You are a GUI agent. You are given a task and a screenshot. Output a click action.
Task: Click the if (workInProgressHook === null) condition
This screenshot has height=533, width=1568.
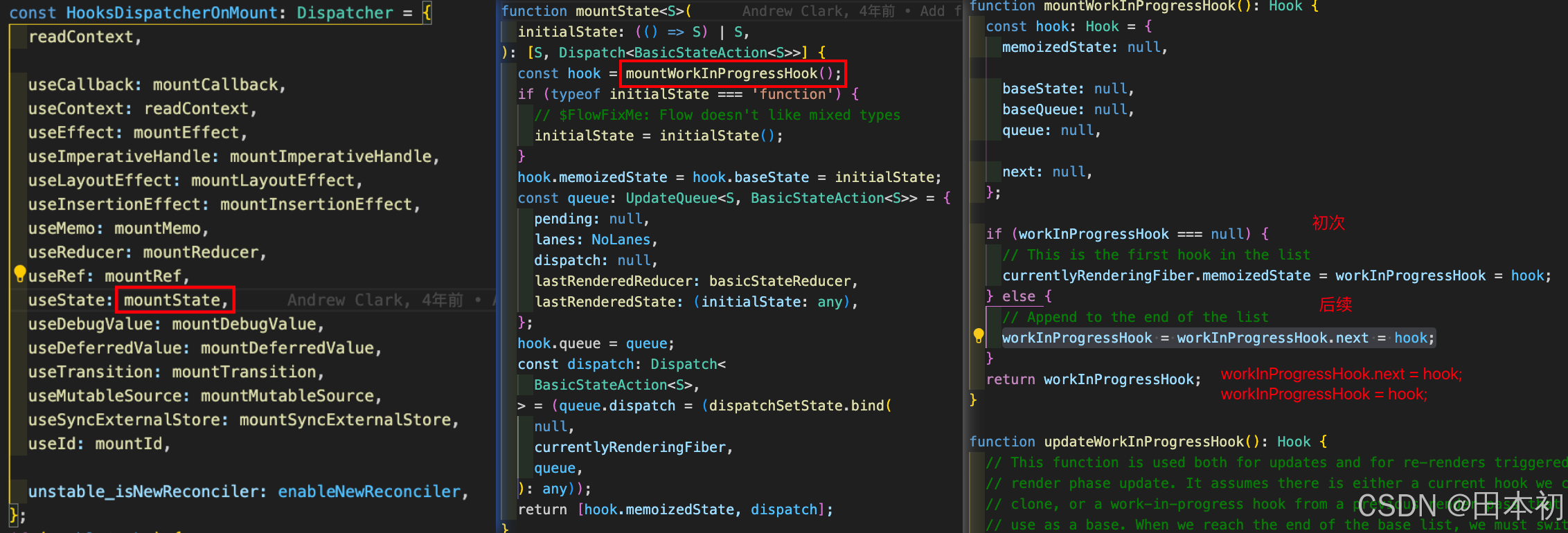(x=1128, y=234)
